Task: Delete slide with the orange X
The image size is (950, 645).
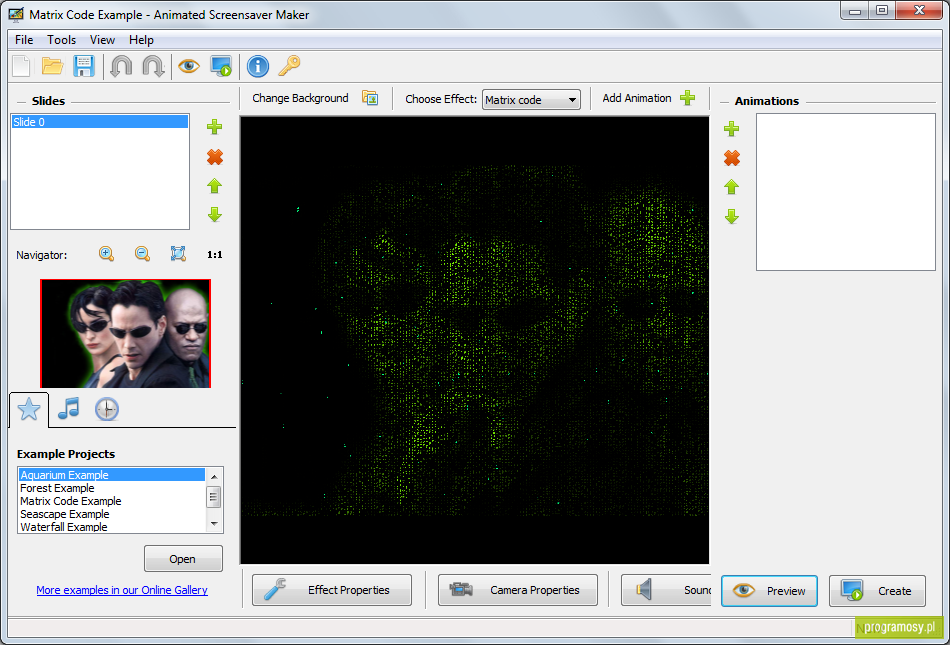Action: tap(214, 157)
